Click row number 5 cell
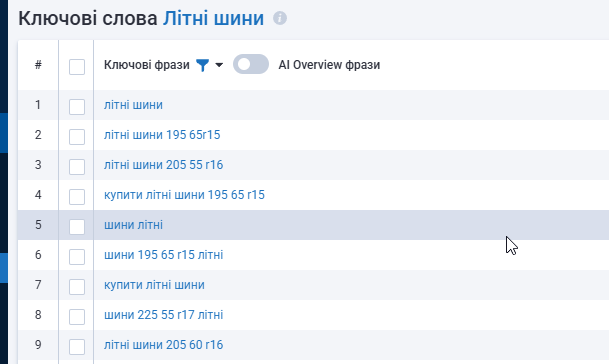The image size is (609, 364). 38,225
